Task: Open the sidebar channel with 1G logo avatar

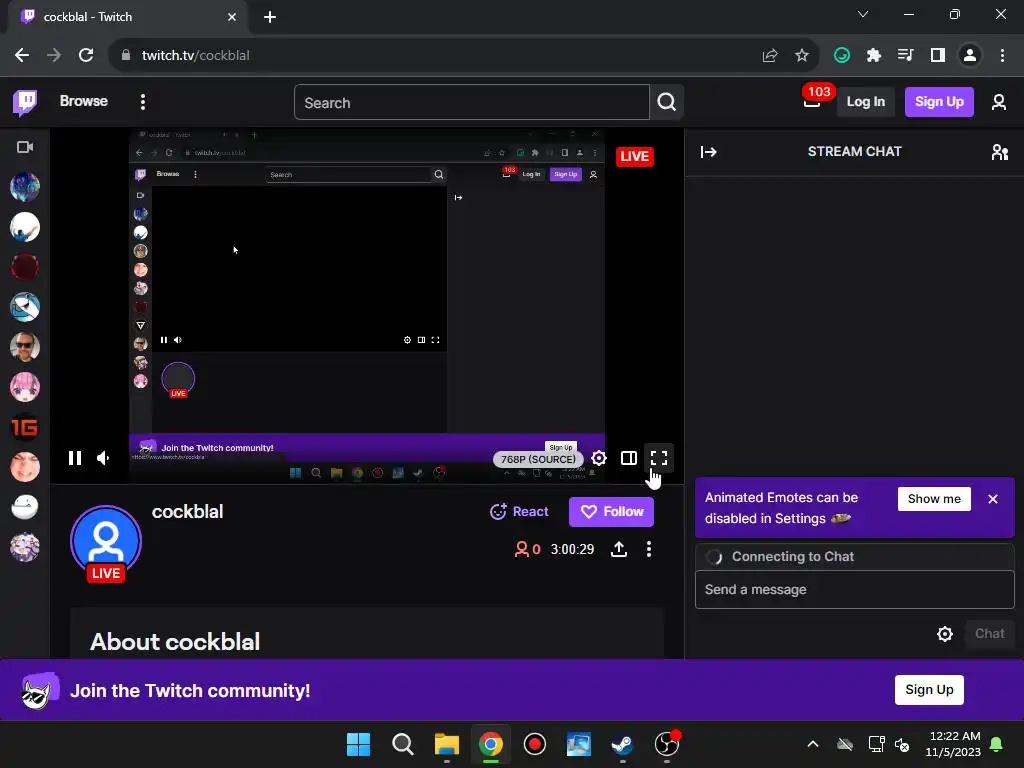Action: [x=25, y=427]
